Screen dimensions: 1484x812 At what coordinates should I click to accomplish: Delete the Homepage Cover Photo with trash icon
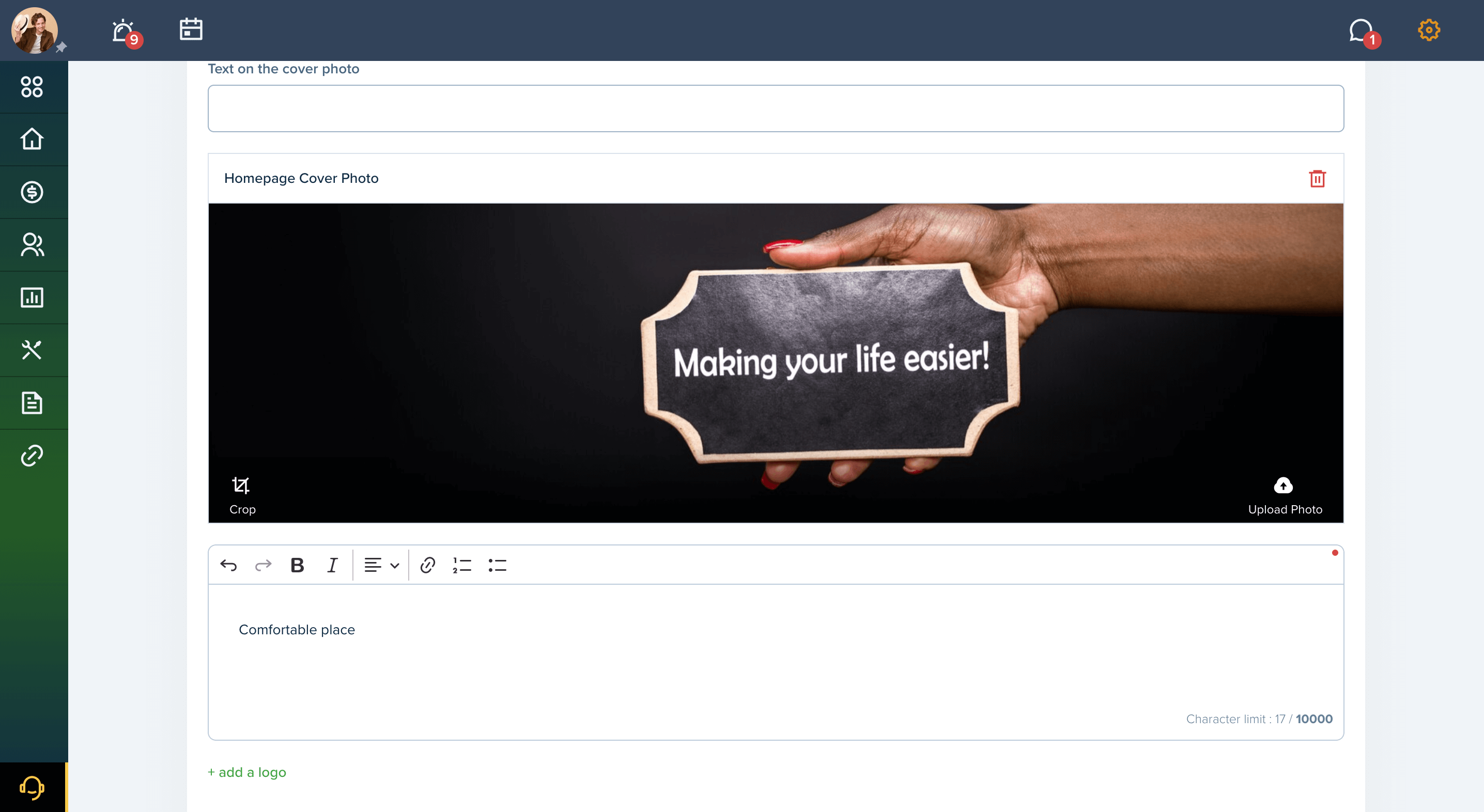[1317, 179]
